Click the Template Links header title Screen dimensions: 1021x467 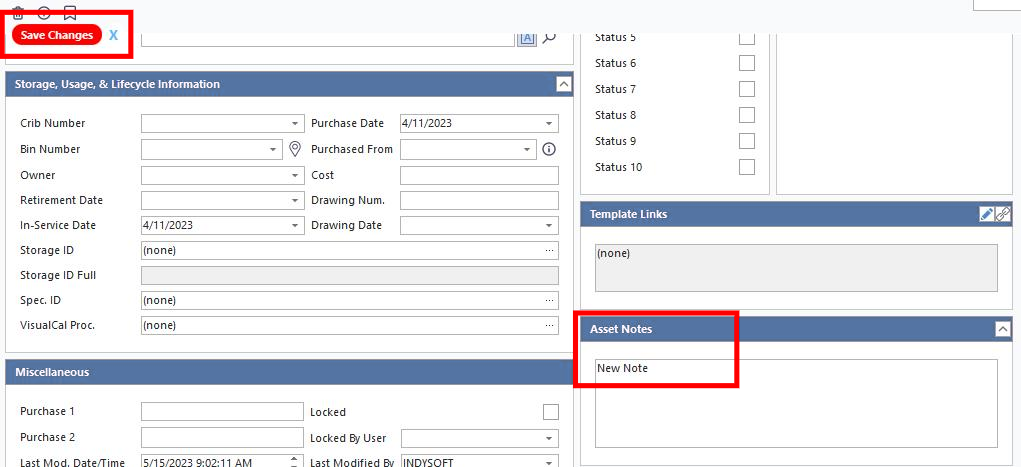(x=628, y=214)
